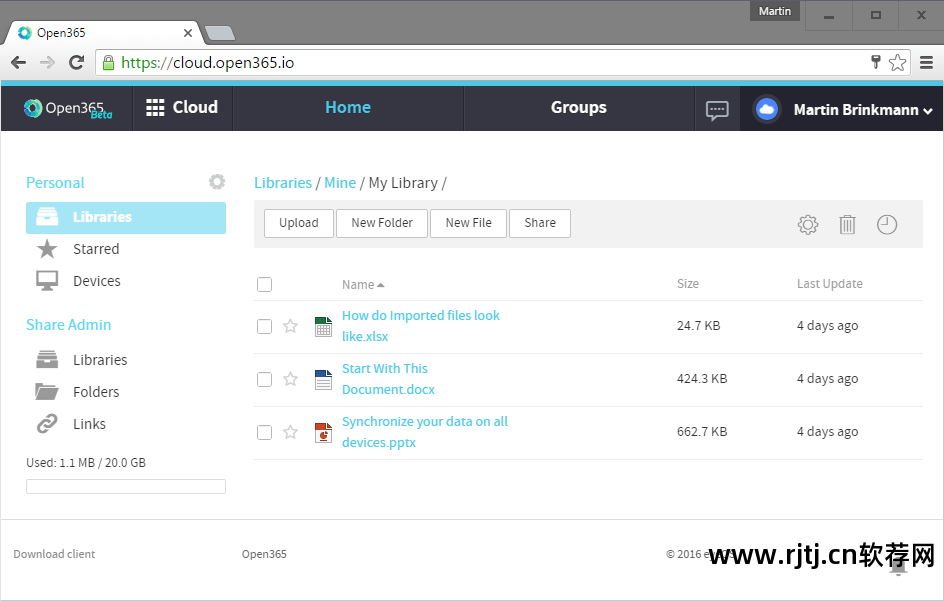
Task: Click the Size column header
Action: (688, 284)
